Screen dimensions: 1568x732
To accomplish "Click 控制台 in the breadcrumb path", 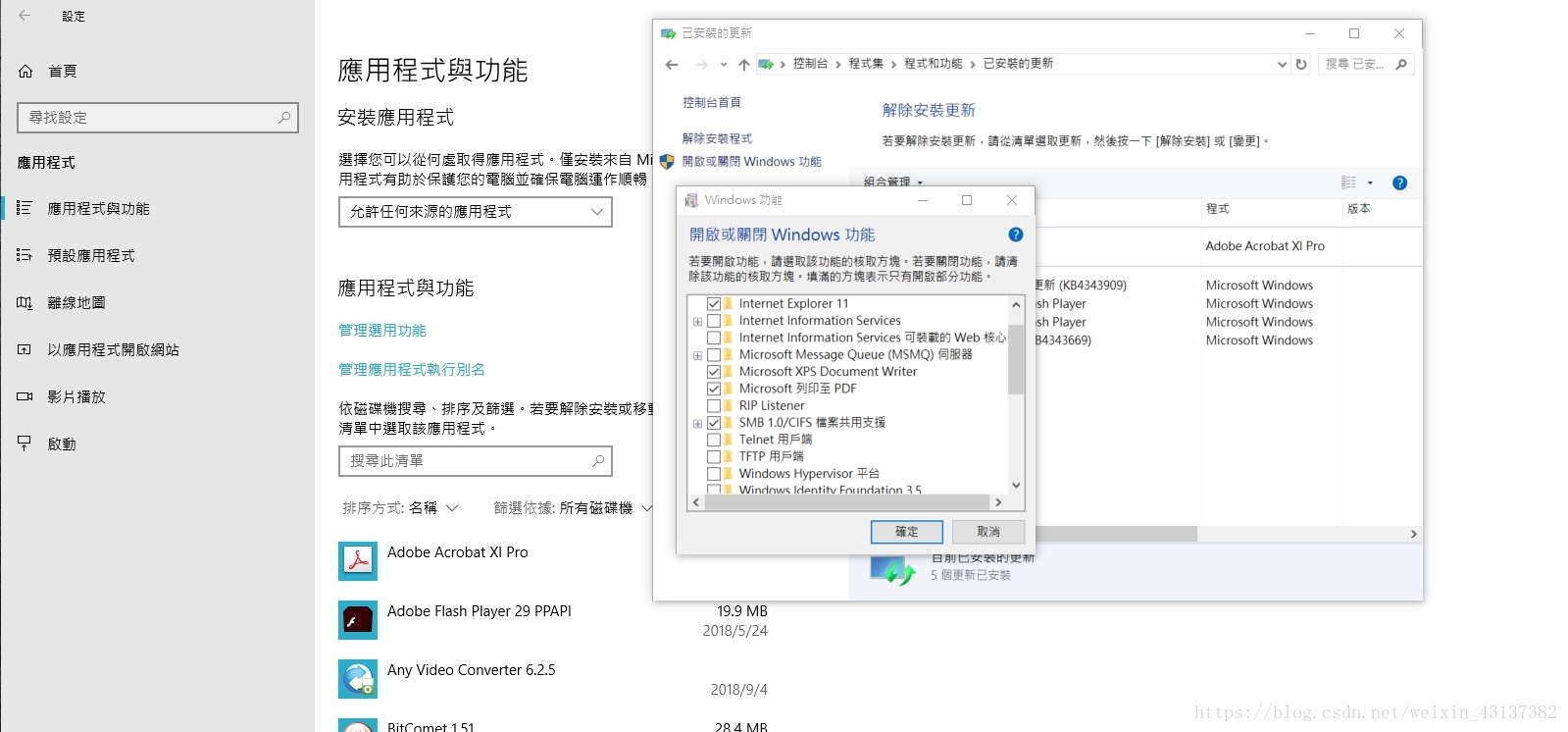I will tap(810, 64).
